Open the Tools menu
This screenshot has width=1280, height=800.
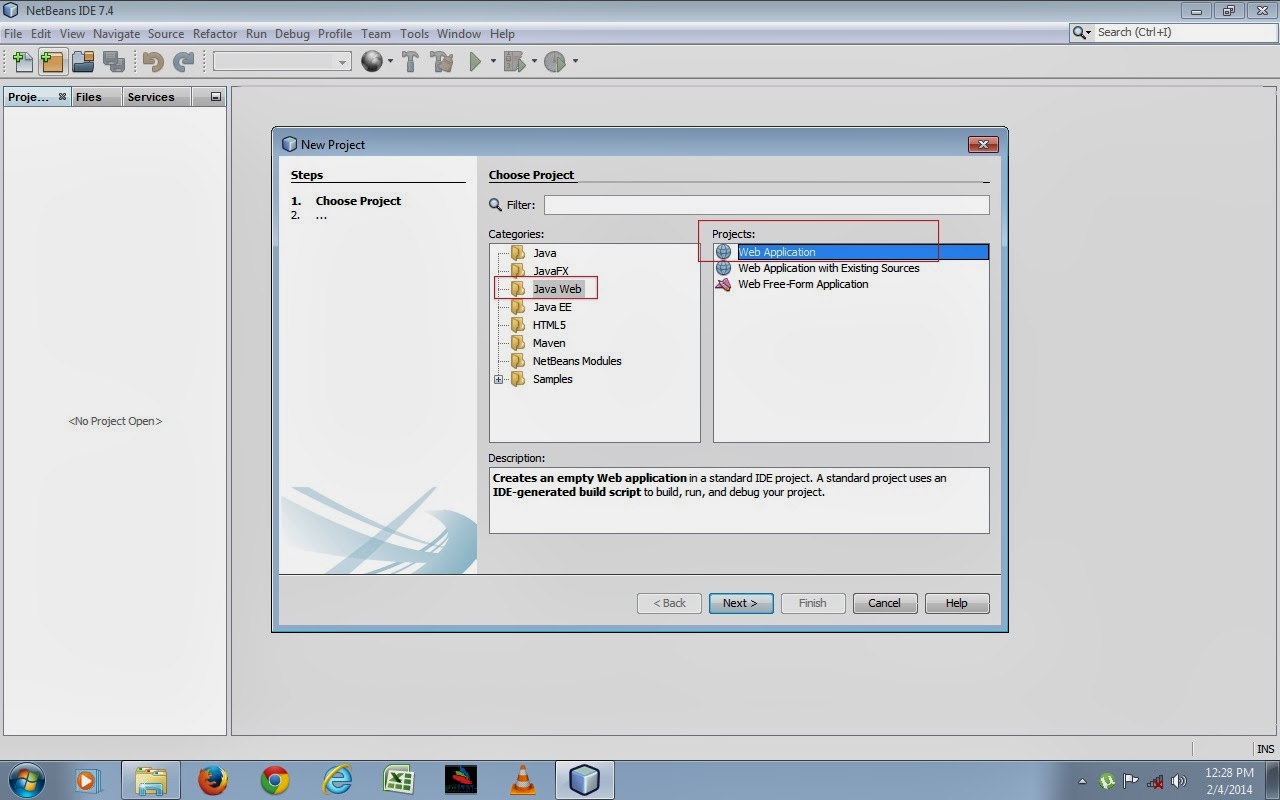pos(414,33)
